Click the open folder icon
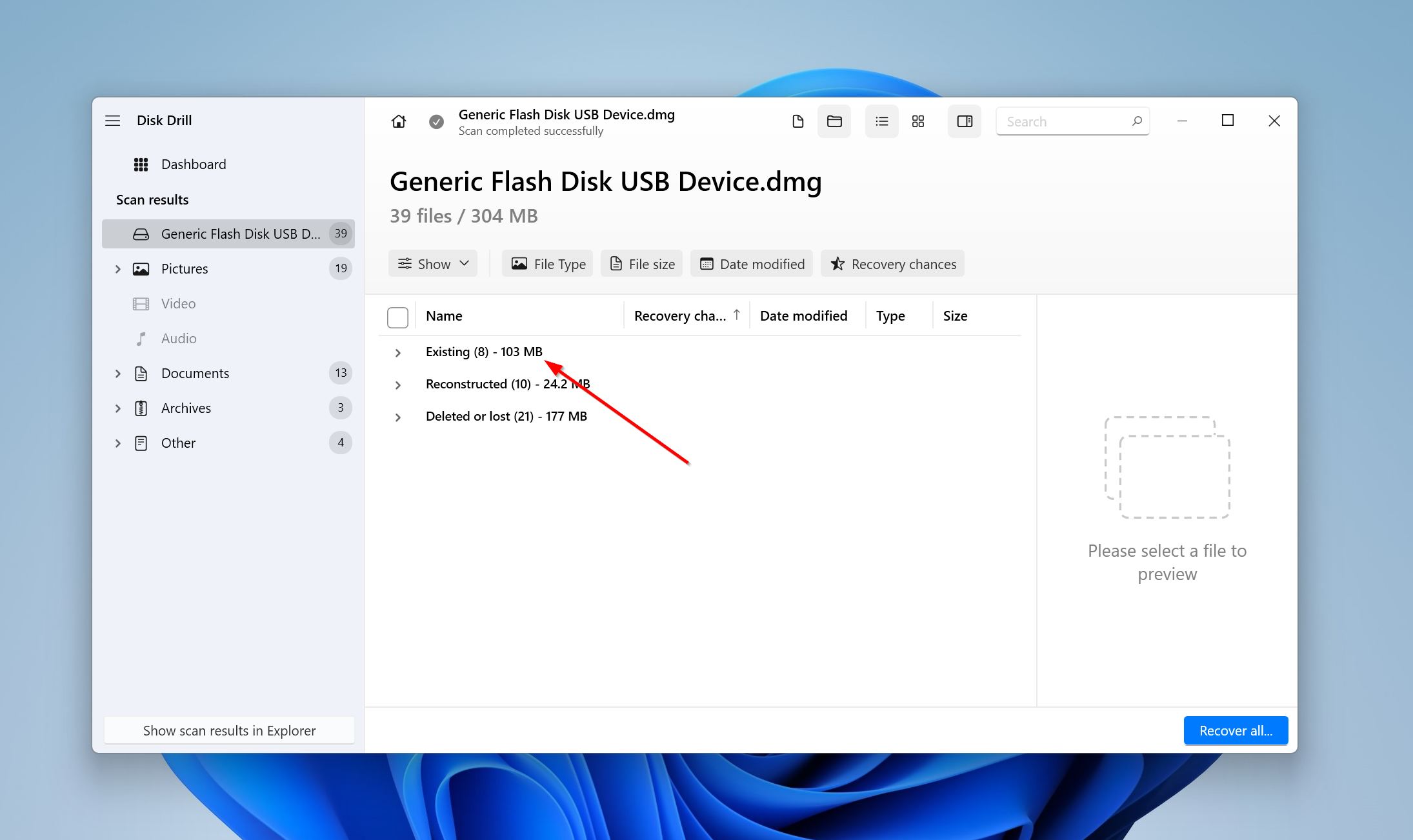This screenshot has width=1413, height=840. 836,121
